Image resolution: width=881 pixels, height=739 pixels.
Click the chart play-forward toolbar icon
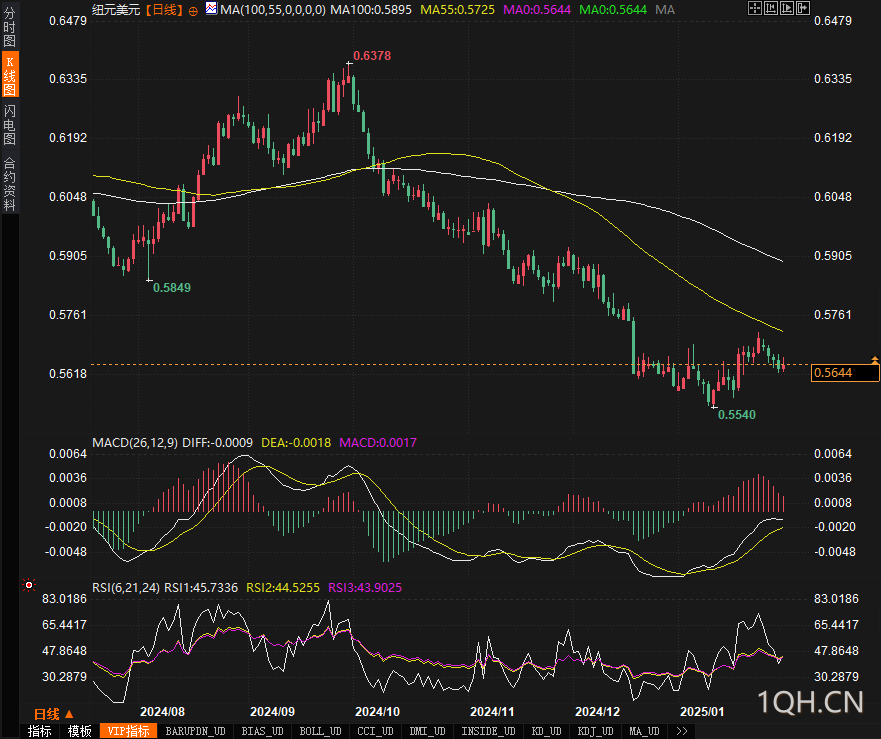click(787, 8)
